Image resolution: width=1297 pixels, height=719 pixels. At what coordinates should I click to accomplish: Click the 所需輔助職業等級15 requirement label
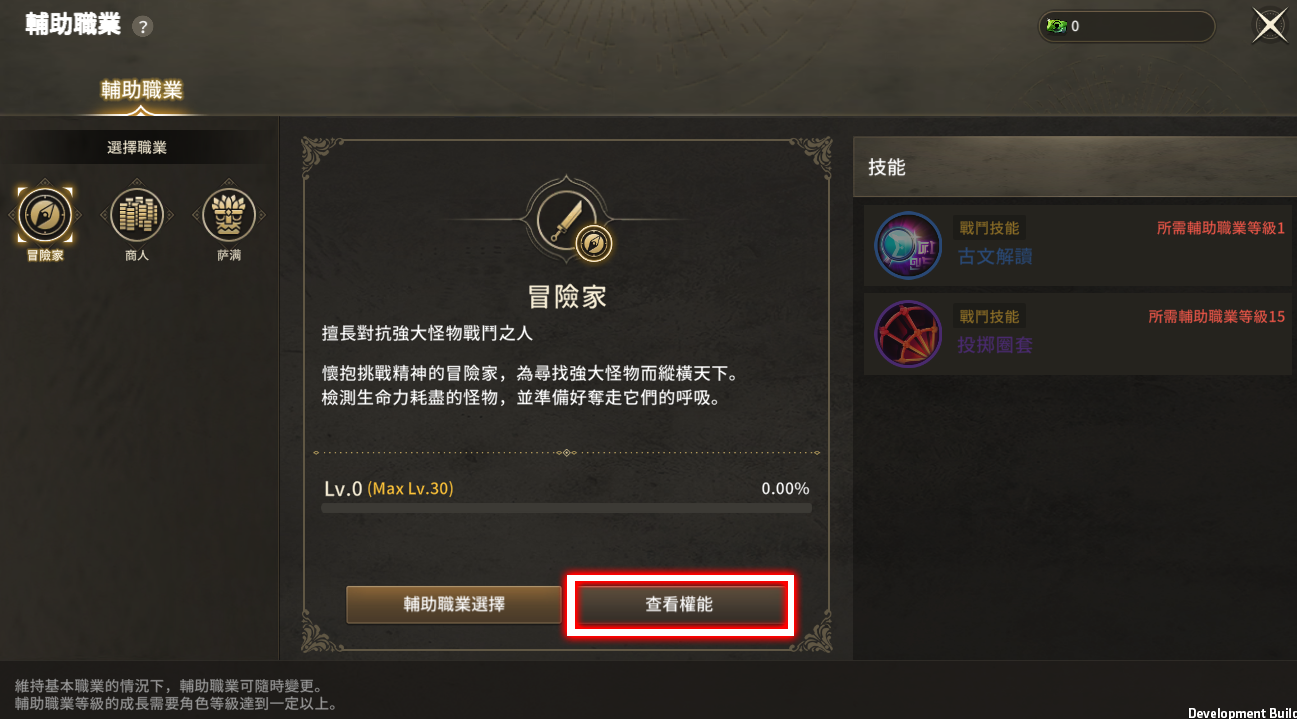[1217, 317]
